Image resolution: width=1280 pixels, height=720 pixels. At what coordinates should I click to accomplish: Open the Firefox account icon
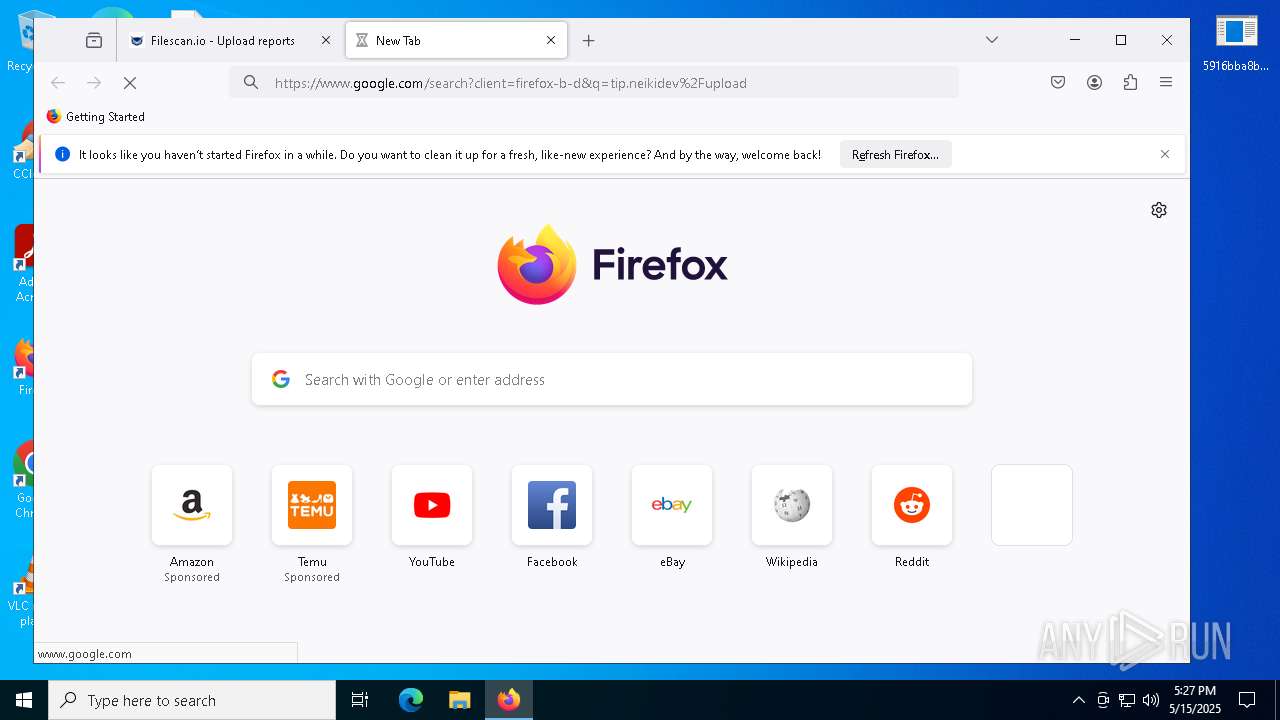tap(1094, 83)
